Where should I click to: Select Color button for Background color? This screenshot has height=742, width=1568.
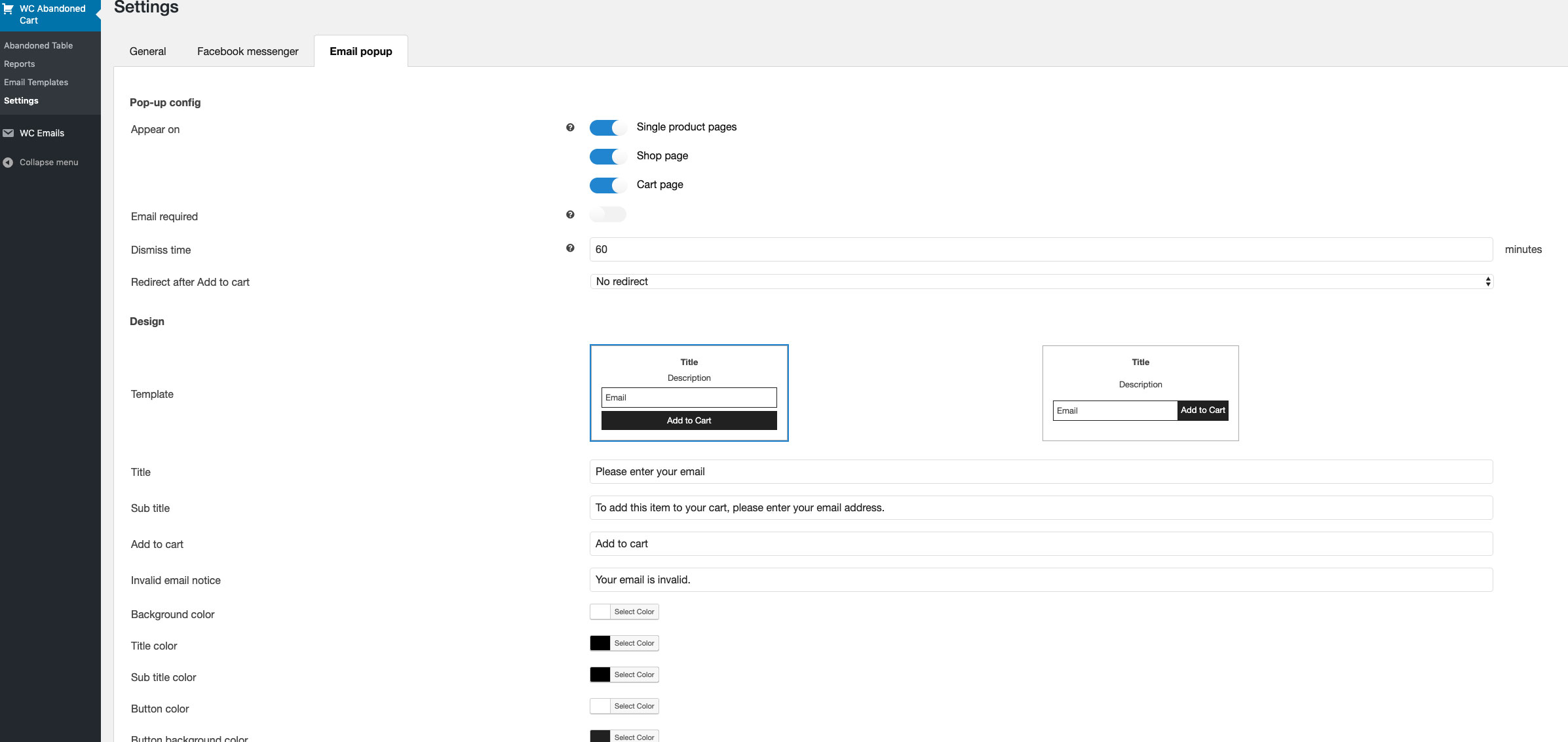pos(634,612)
